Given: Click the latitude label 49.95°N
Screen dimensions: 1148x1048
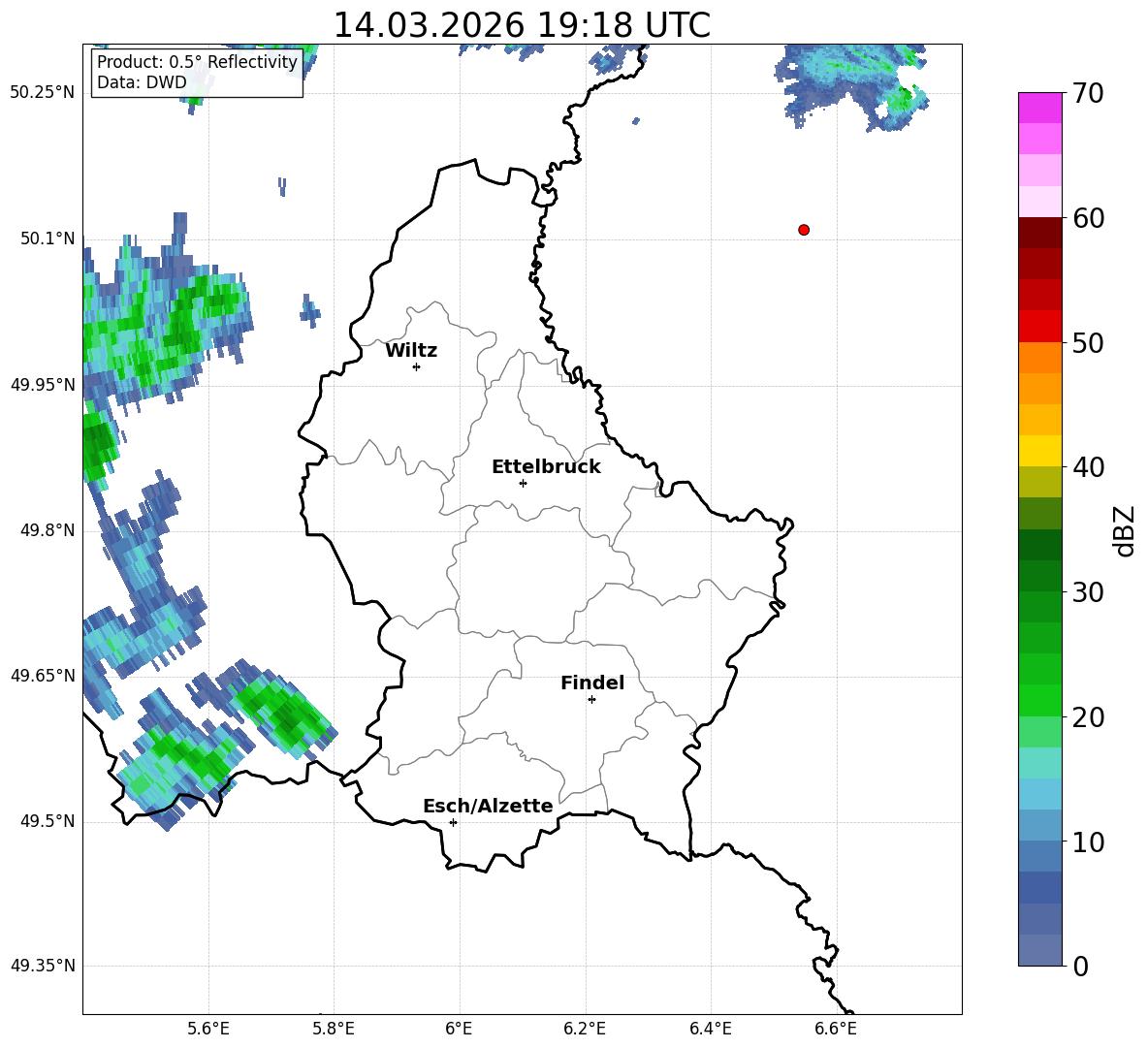Looking at the screenshot, I should click(43, 384).
